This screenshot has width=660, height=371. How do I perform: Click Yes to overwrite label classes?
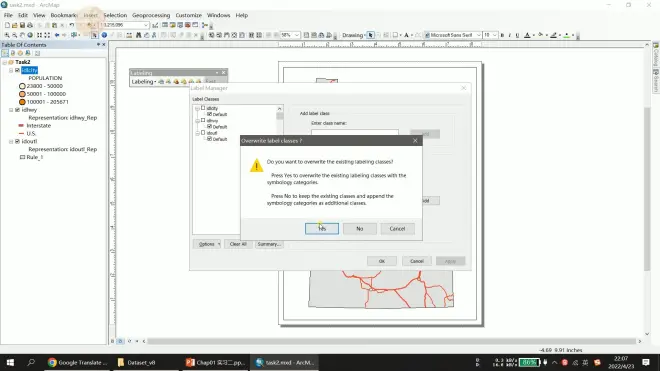click(322, 229)
